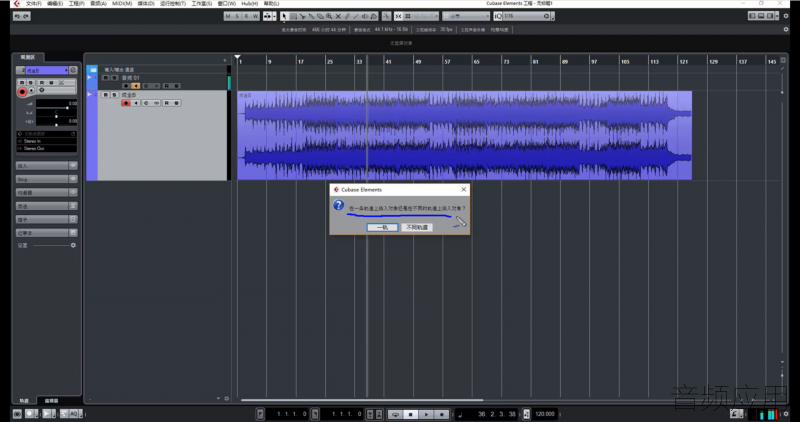Toggle global Write W automation button
The height and width of the screenshot is (422, 800).
click(x=256, y=16)
